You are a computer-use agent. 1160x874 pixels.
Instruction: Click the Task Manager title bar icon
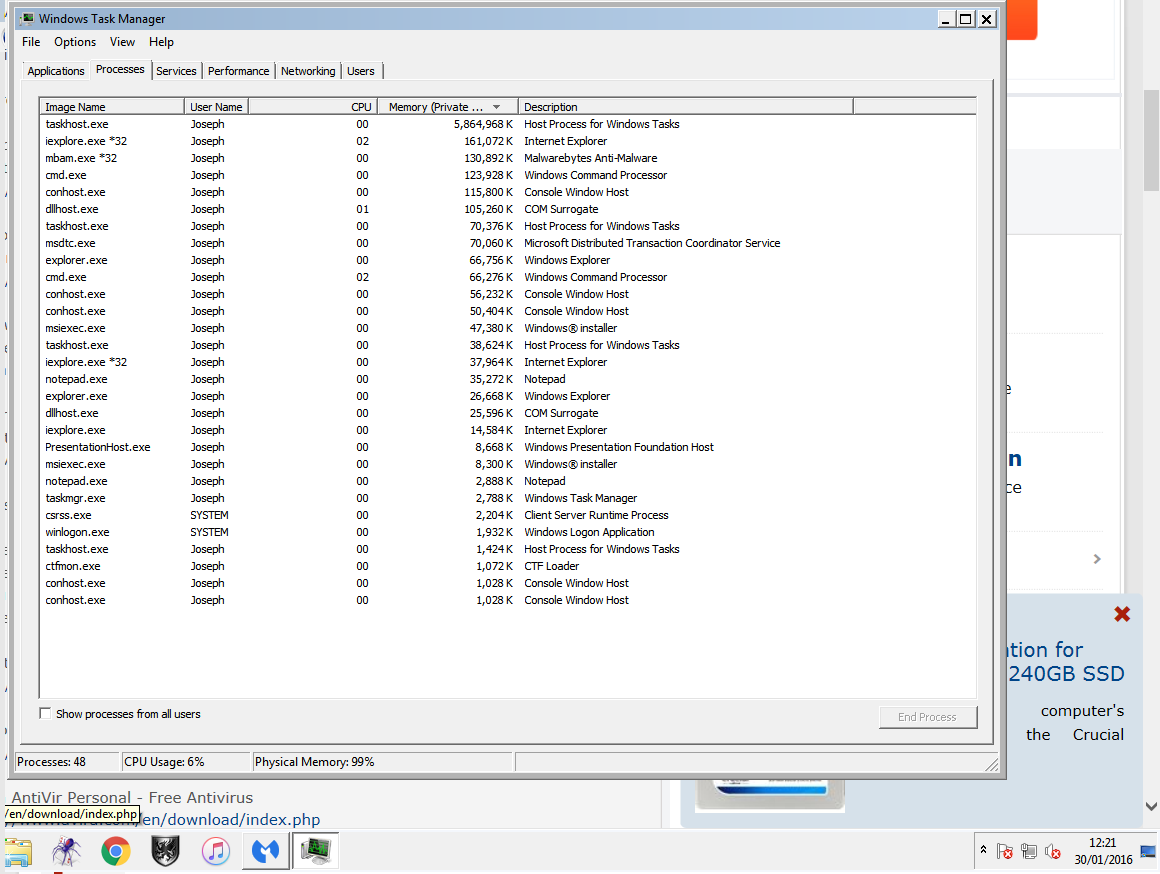27,19
